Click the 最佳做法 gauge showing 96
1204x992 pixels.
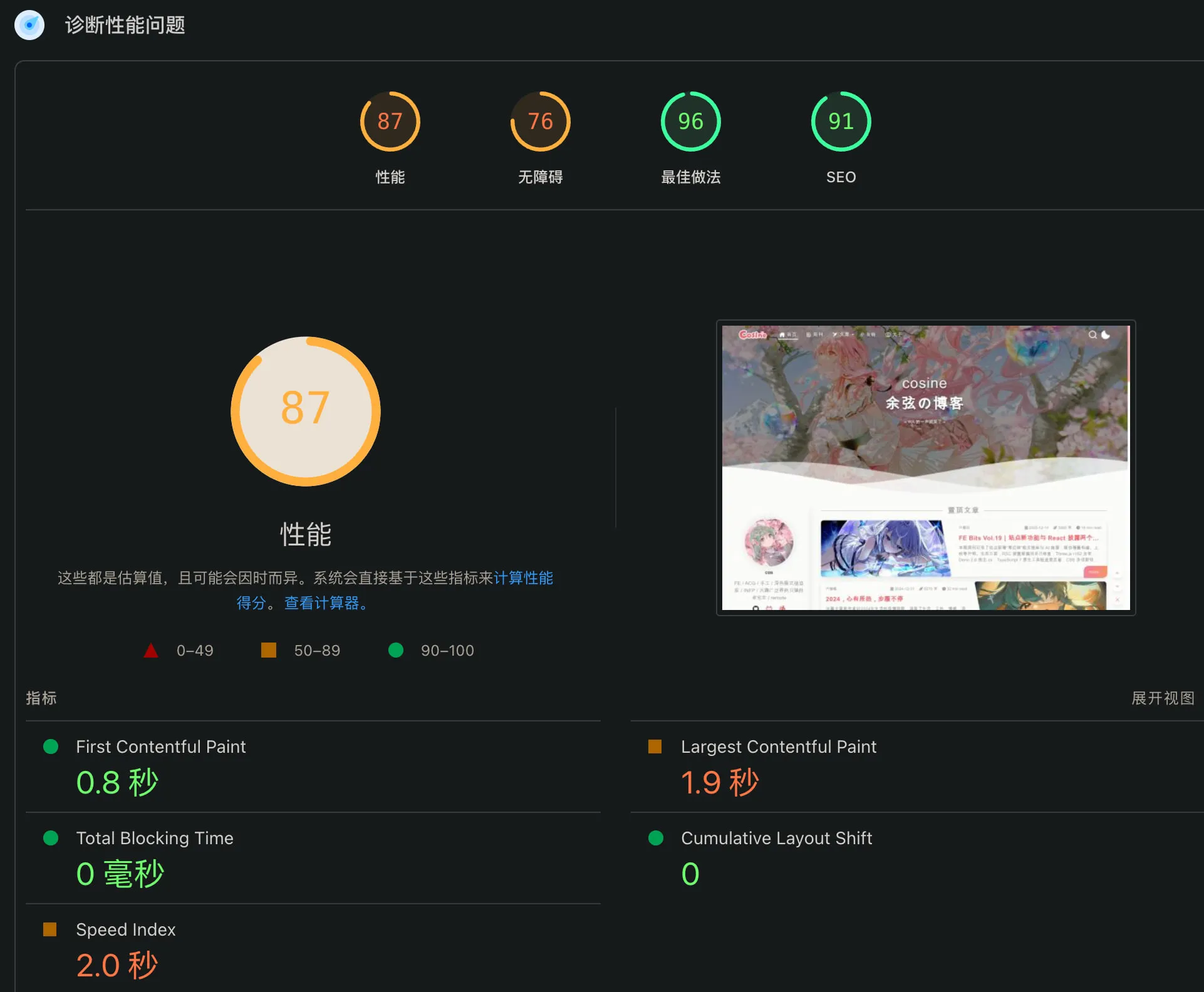tap(690, 121)
